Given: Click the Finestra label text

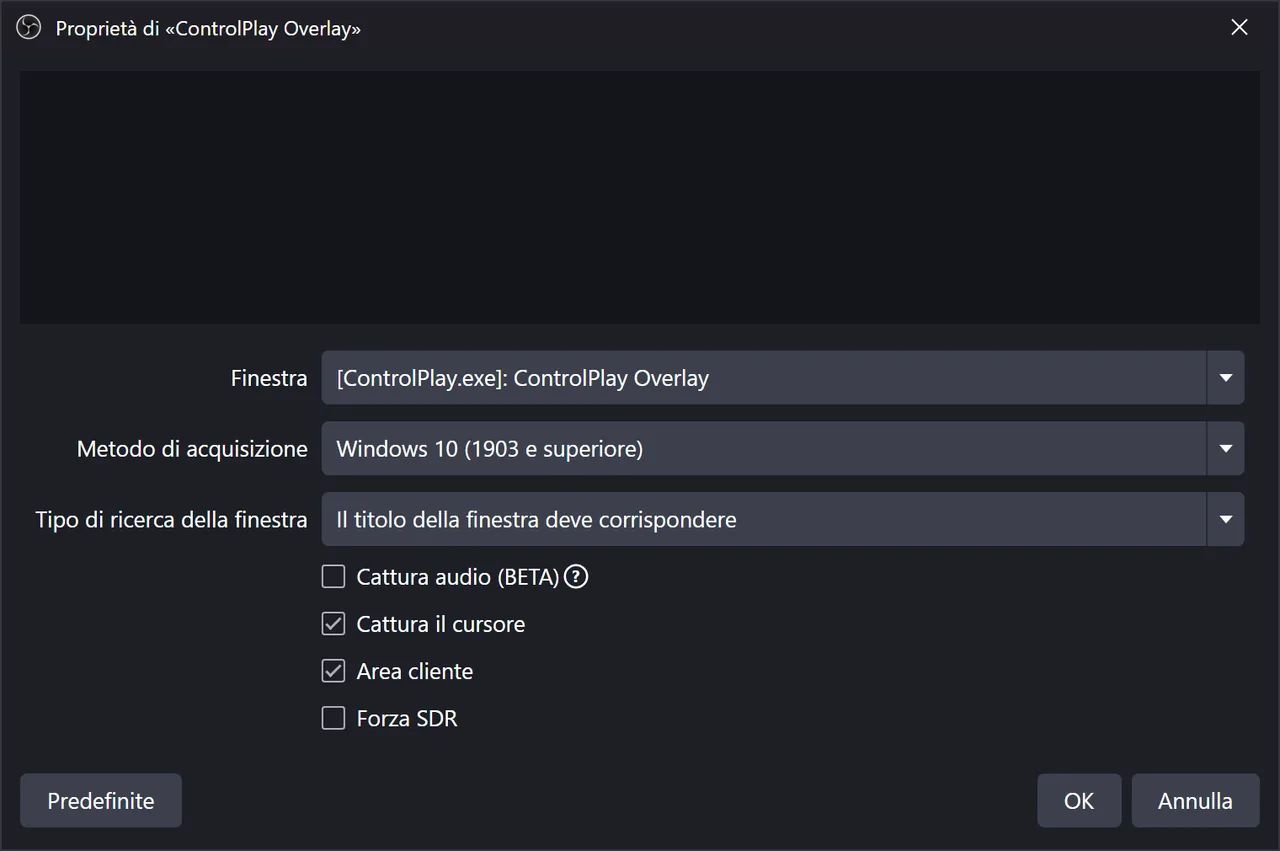Looking at the screenshot, I should (269, 378).
